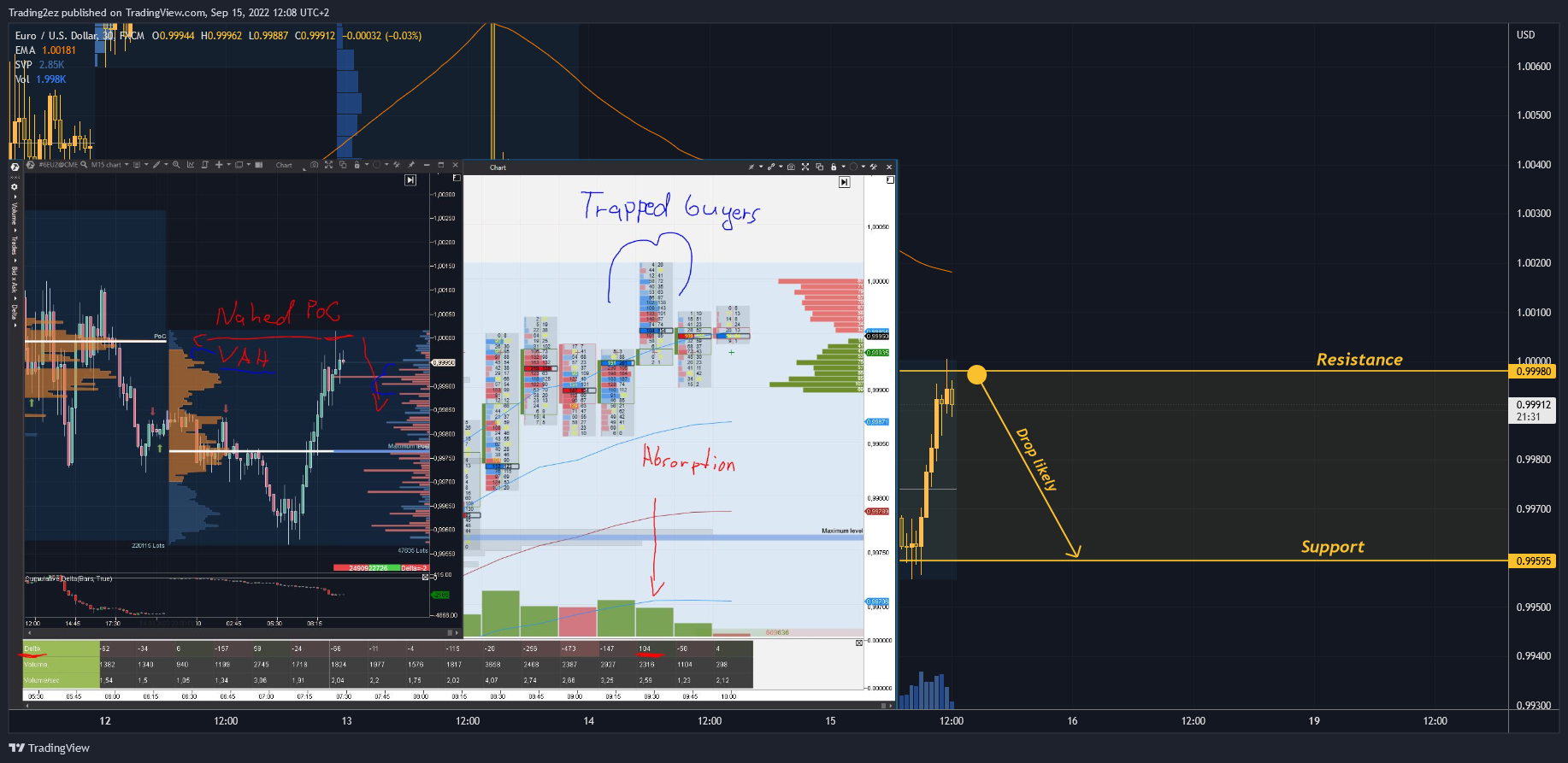
Task: Expand the dropdown beside the layout icon
Action: coord(248,165)
